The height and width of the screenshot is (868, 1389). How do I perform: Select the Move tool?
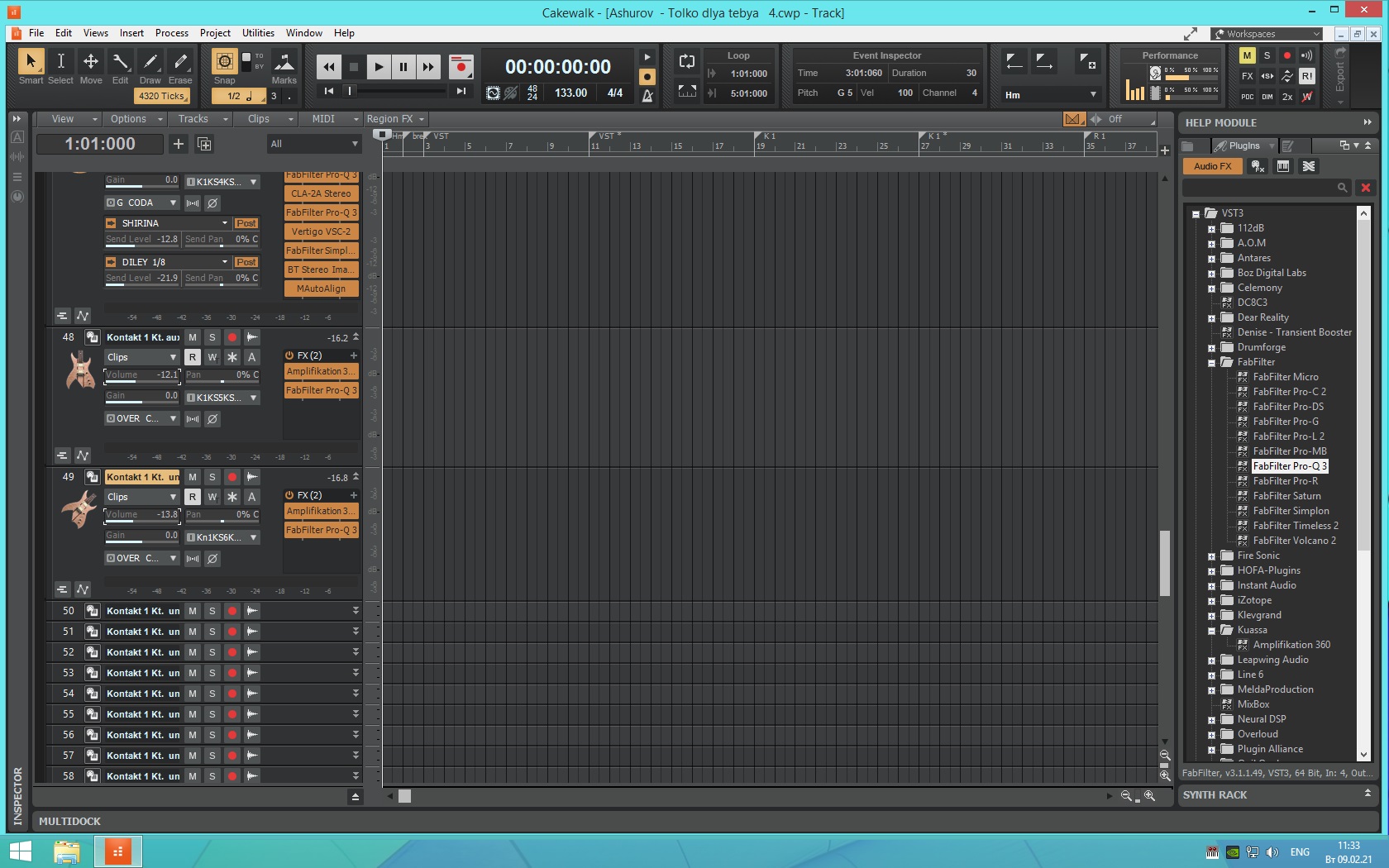coord(91,62)
